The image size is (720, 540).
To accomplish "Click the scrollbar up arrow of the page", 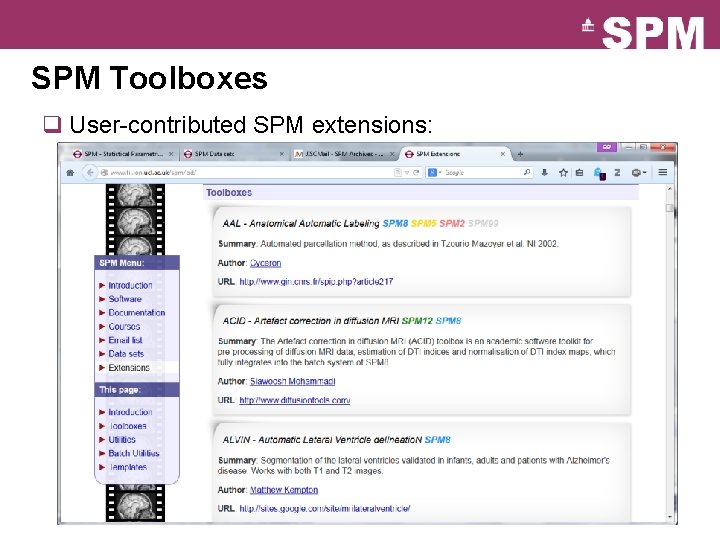I will [670, 189].
